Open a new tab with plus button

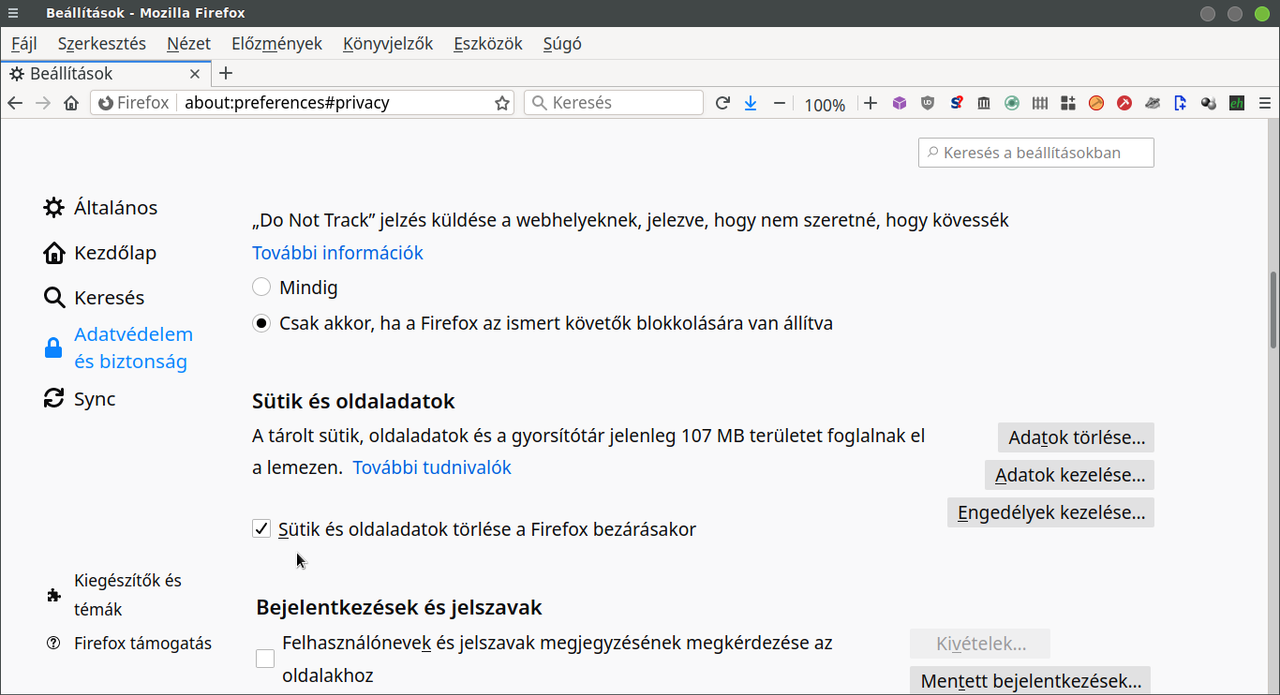click(226, 73)
